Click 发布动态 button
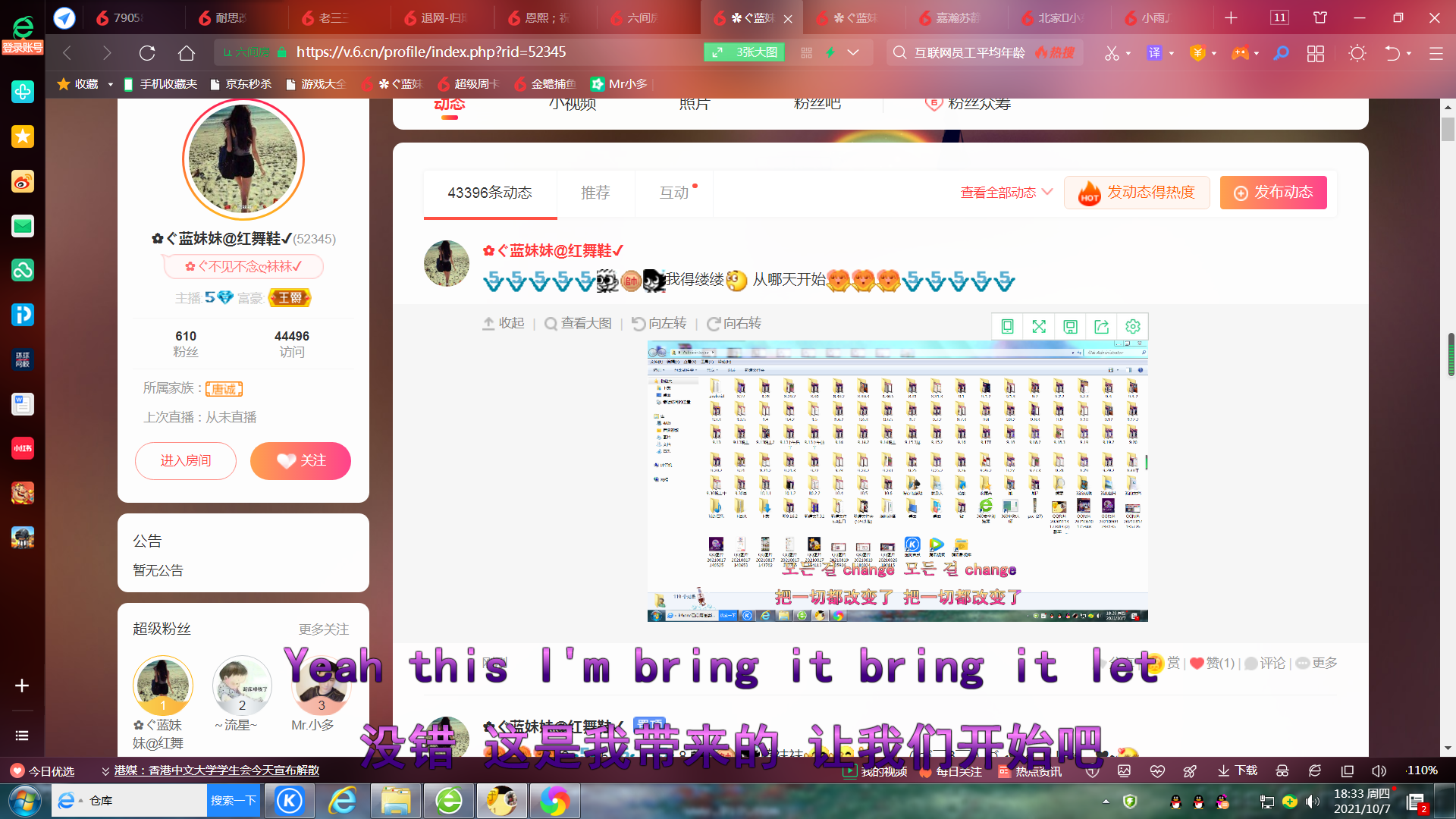Image resolution: width=1456 pixels, height=819 pixels. click(x=1273, y=193)
